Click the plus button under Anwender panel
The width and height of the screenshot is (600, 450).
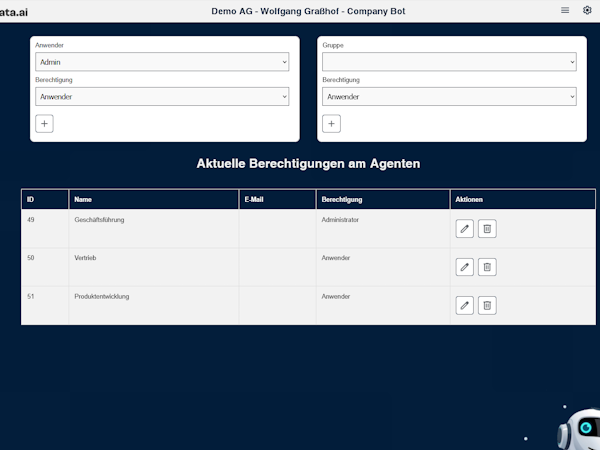point(45,124)
